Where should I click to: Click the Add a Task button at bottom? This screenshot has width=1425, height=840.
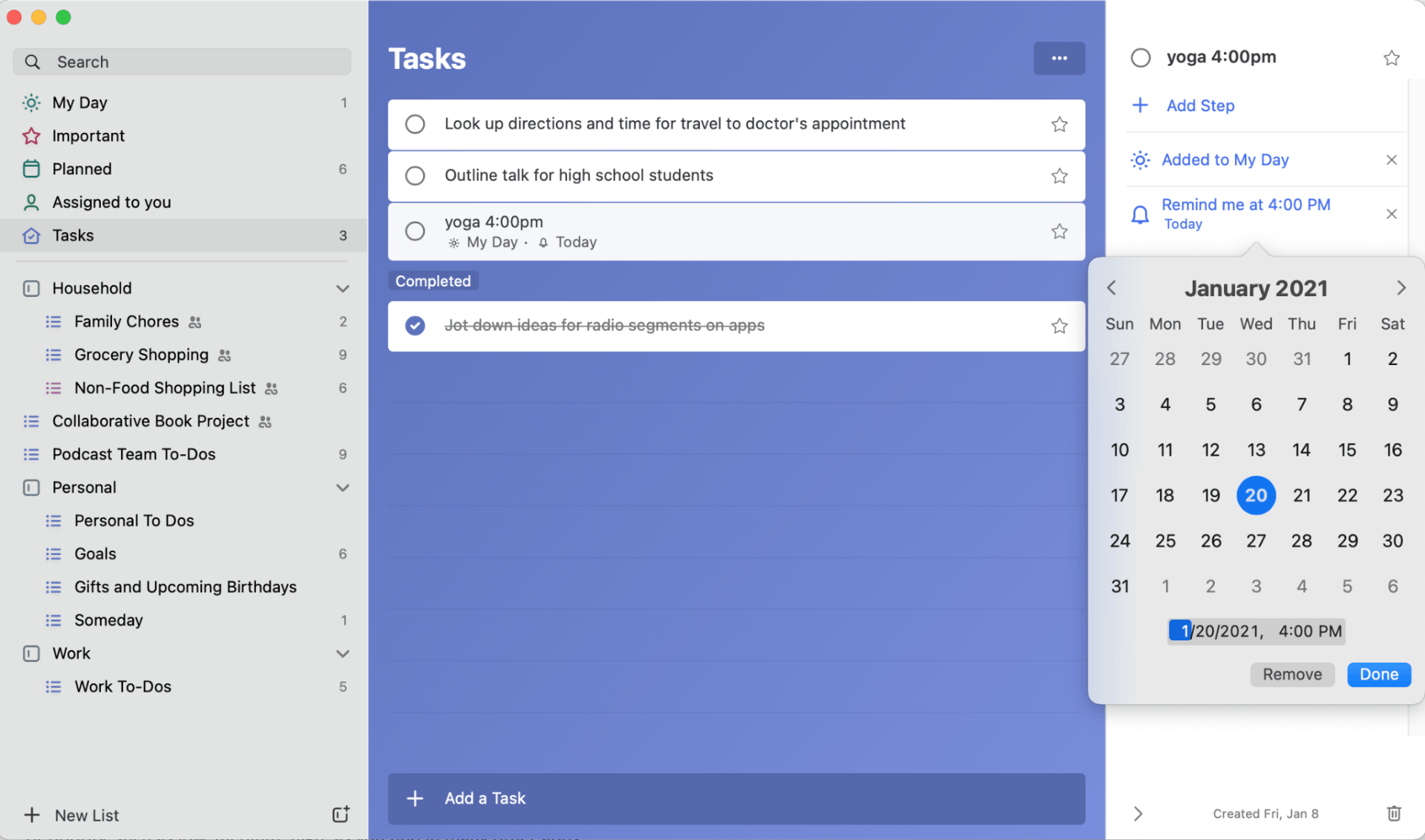tap(738, 798)
